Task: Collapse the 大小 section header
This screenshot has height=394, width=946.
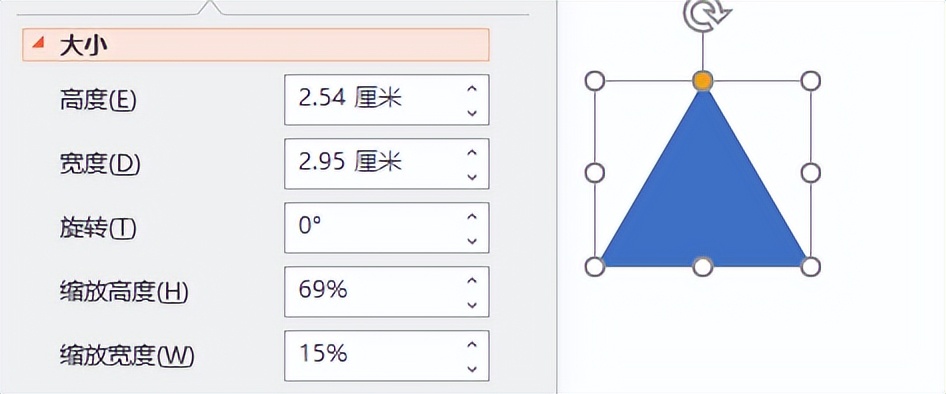Action: coord(255,45)
